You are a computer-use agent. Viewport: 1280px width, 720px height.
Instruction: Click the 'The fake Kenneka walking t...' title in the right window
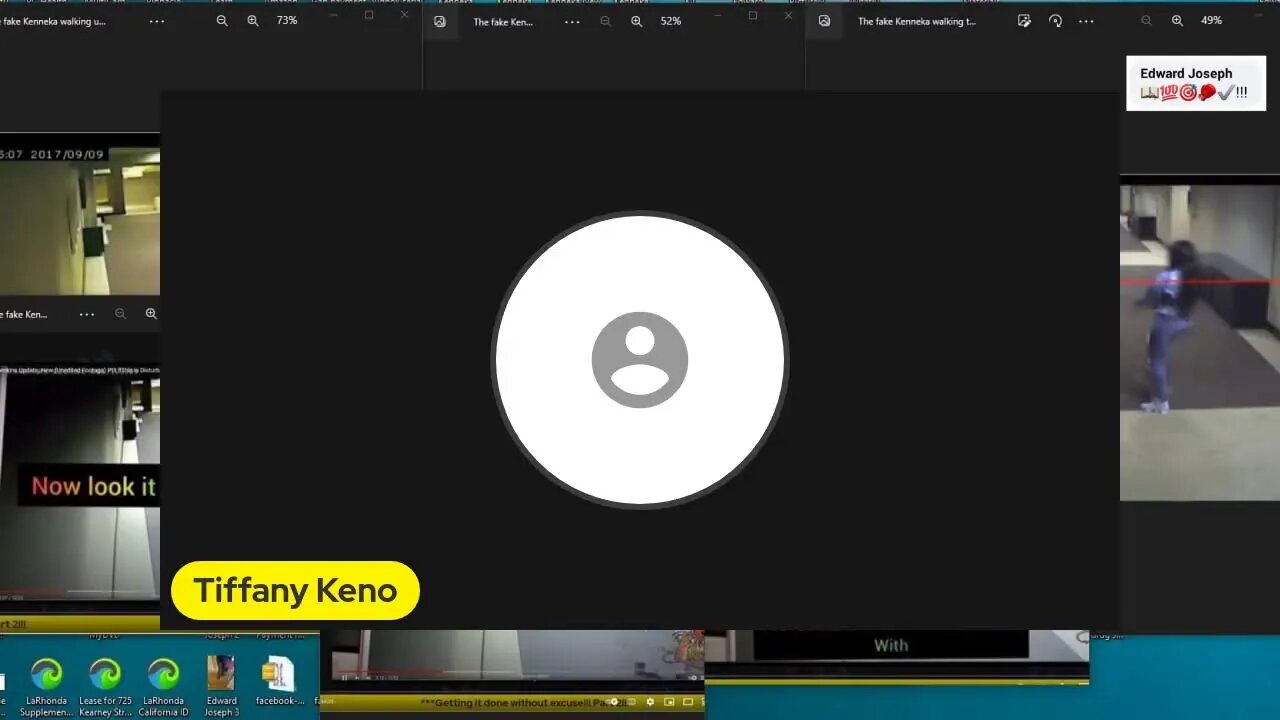coord(917,22)
